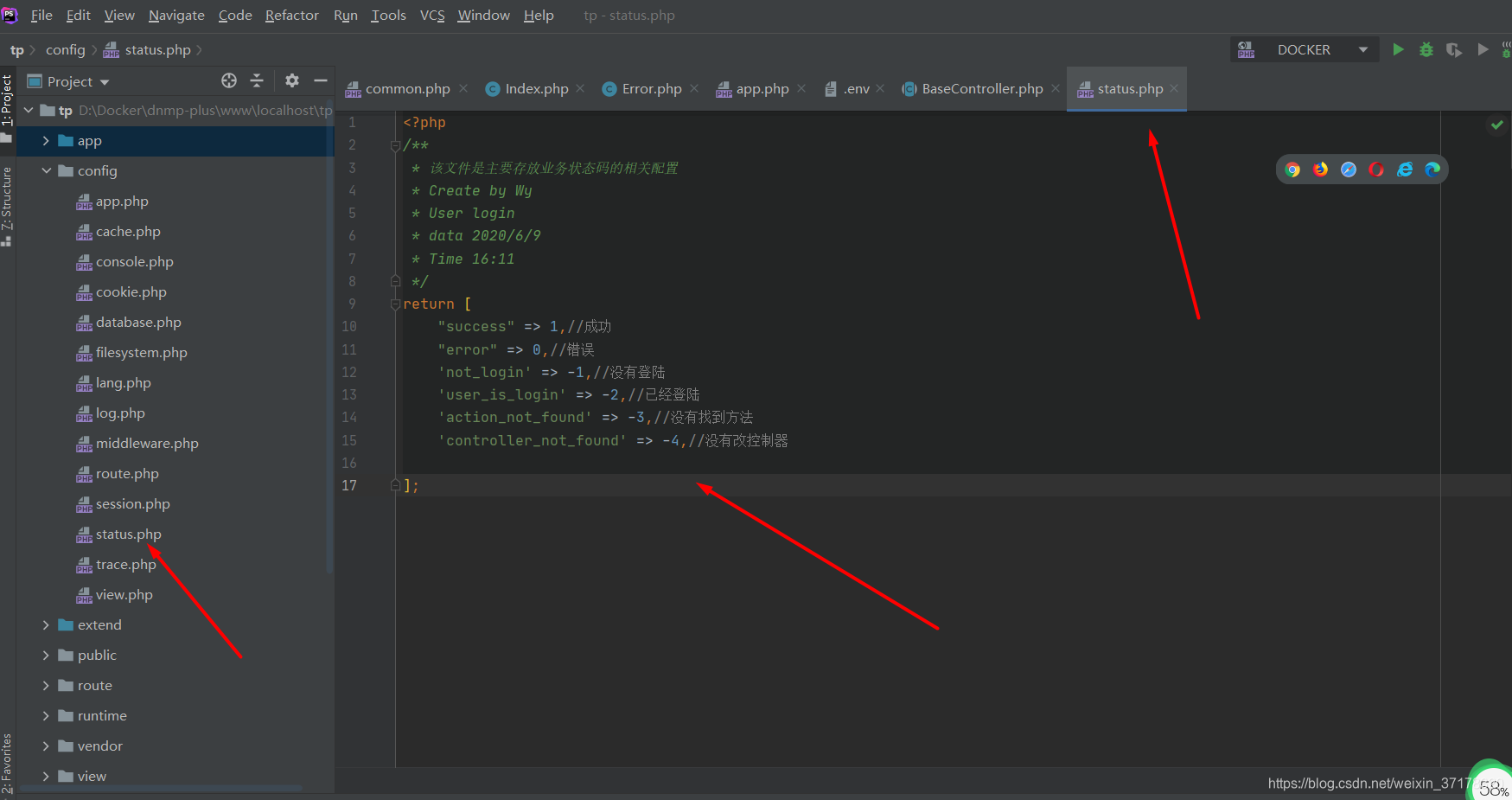Viewport: 1512px width, 800px height.
Task: Click line number 17 in the gutter
Action: pos(349,485)
